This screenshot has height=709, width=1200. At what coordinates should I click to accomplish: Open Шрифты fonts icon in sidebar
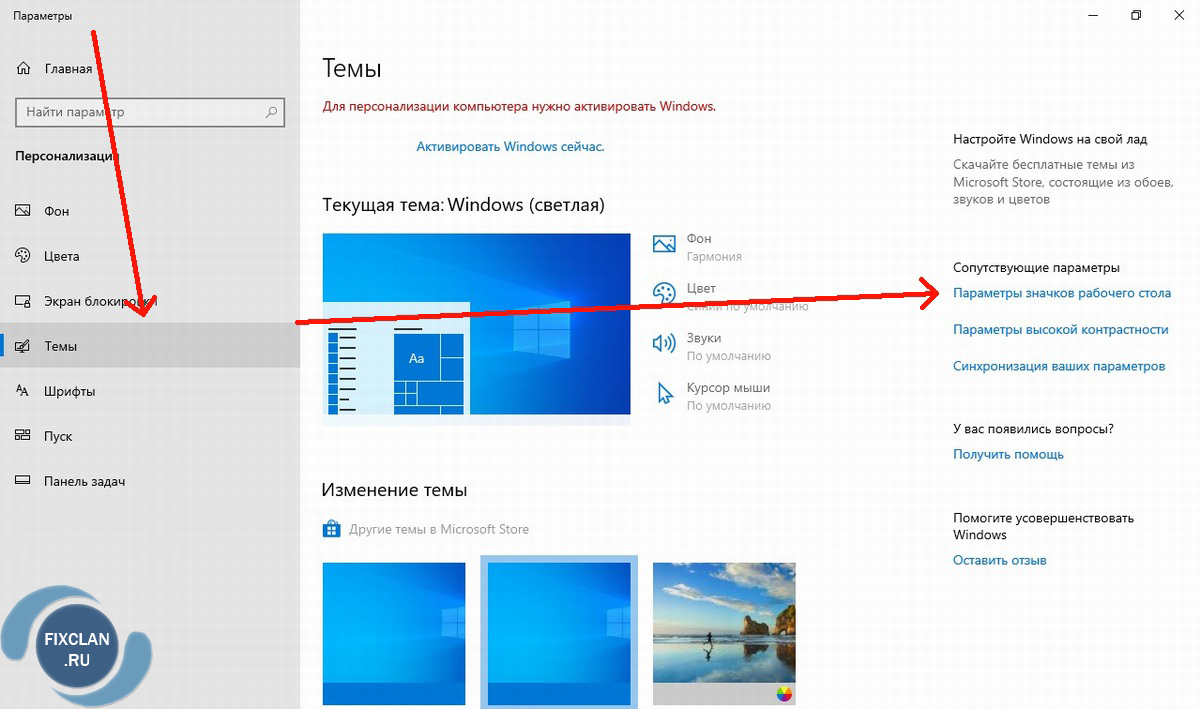point(24,391)
